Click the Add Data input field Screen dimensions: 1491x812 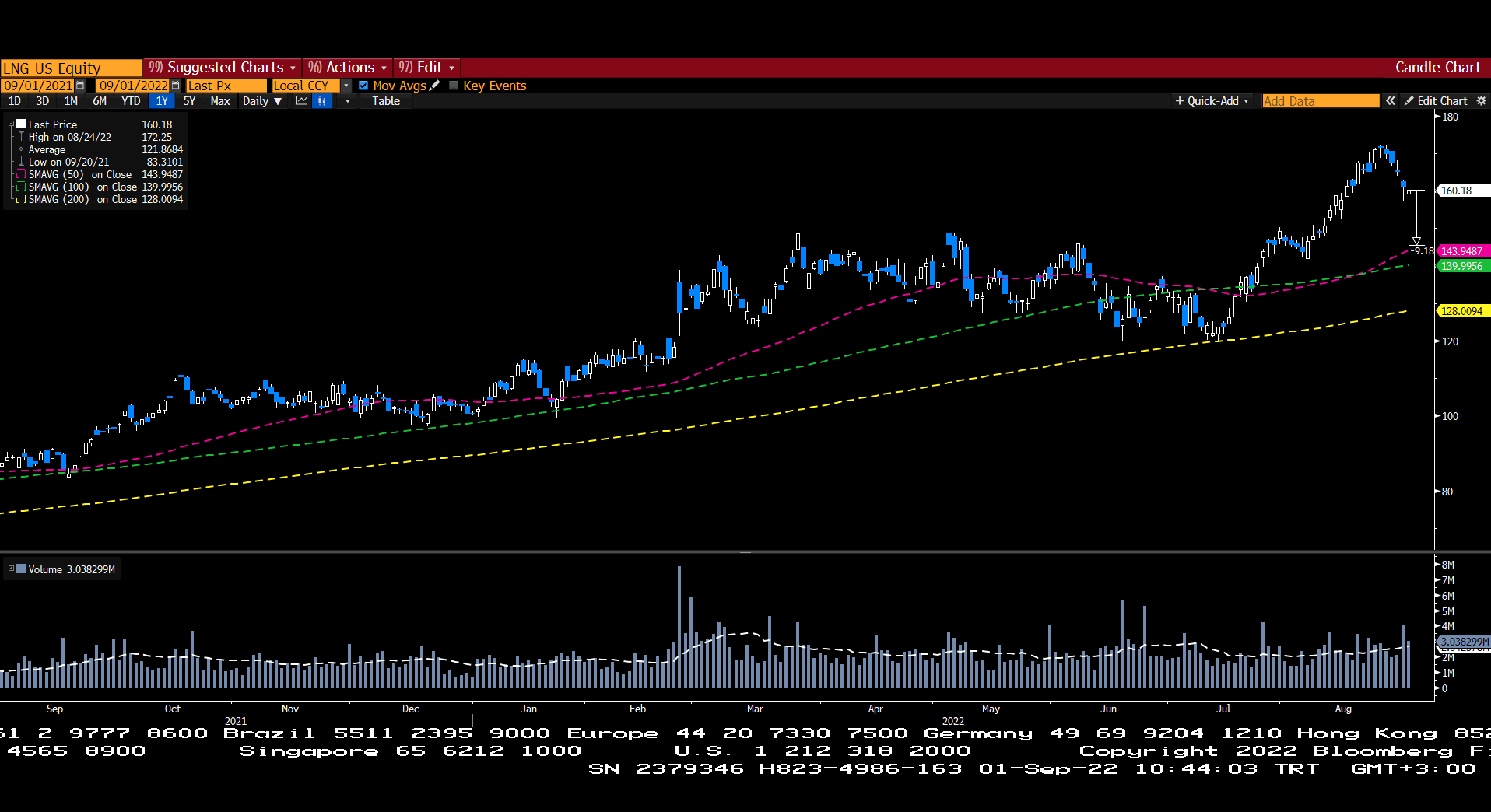coord(1321,101)
